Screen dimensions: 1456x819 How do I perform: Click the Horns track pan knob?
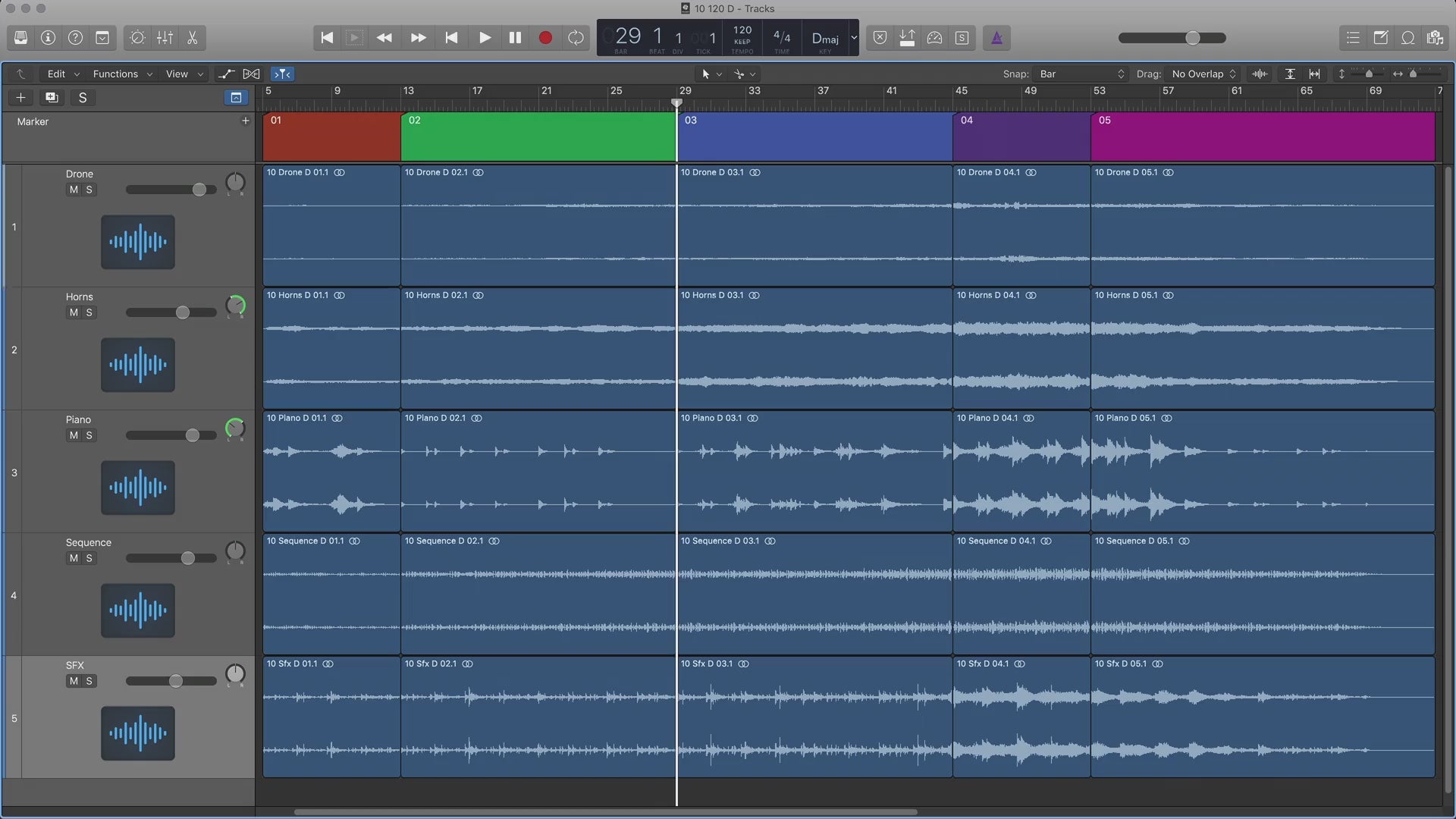coord(236,306)
